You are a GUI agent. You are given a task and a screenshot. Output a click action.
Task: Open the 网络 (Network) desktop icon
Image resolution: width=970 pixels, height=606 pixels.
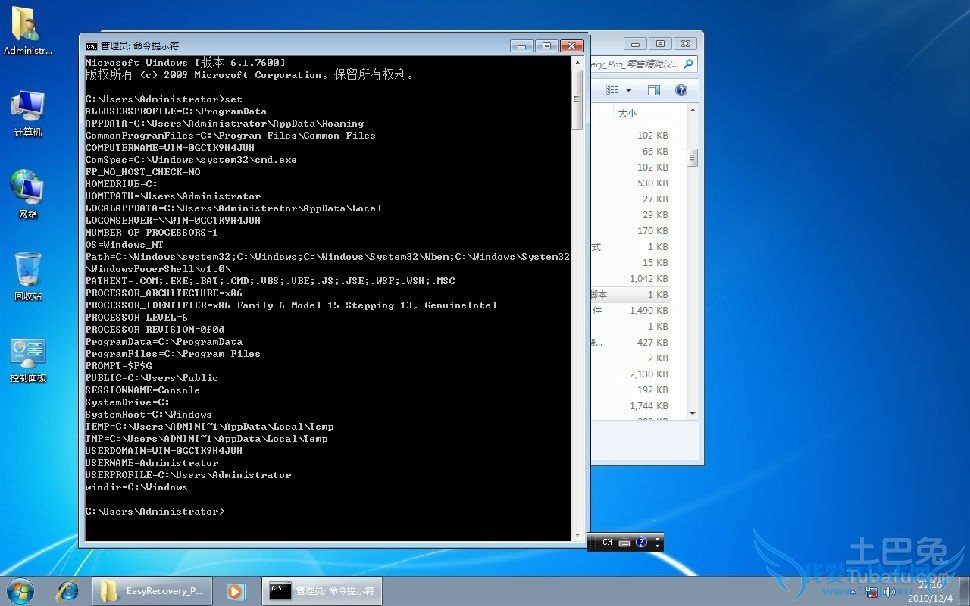click(x=27, y=194)
